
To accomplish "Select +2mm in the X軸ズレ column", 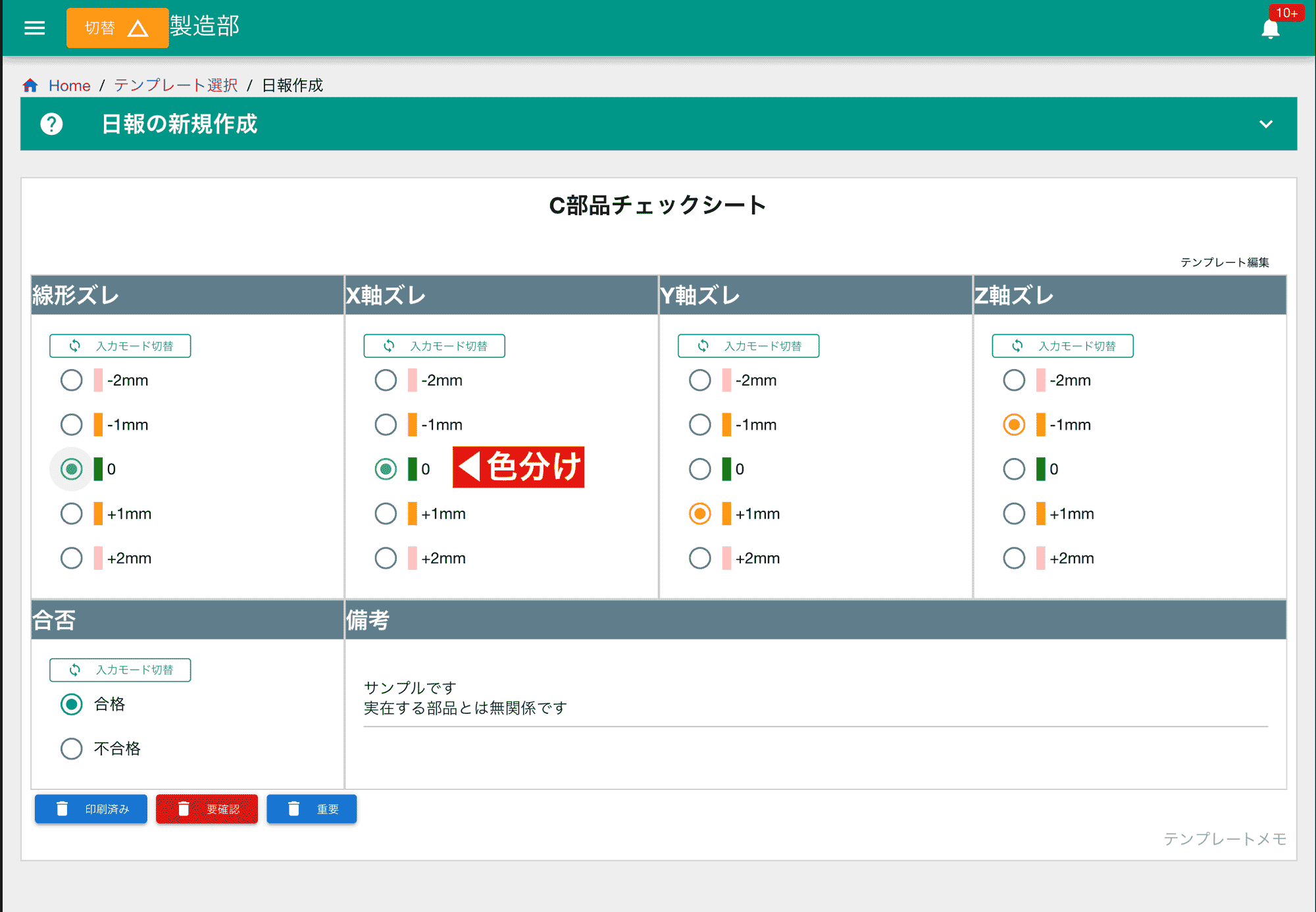I will (x=386, y=557).
